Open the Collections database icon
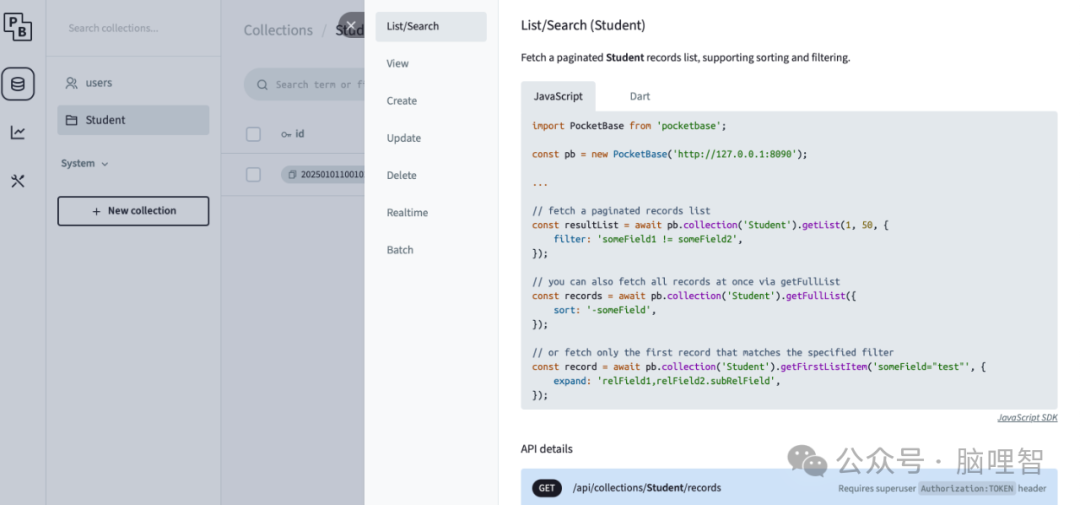The image size is (1080, 505). [18, 84]
